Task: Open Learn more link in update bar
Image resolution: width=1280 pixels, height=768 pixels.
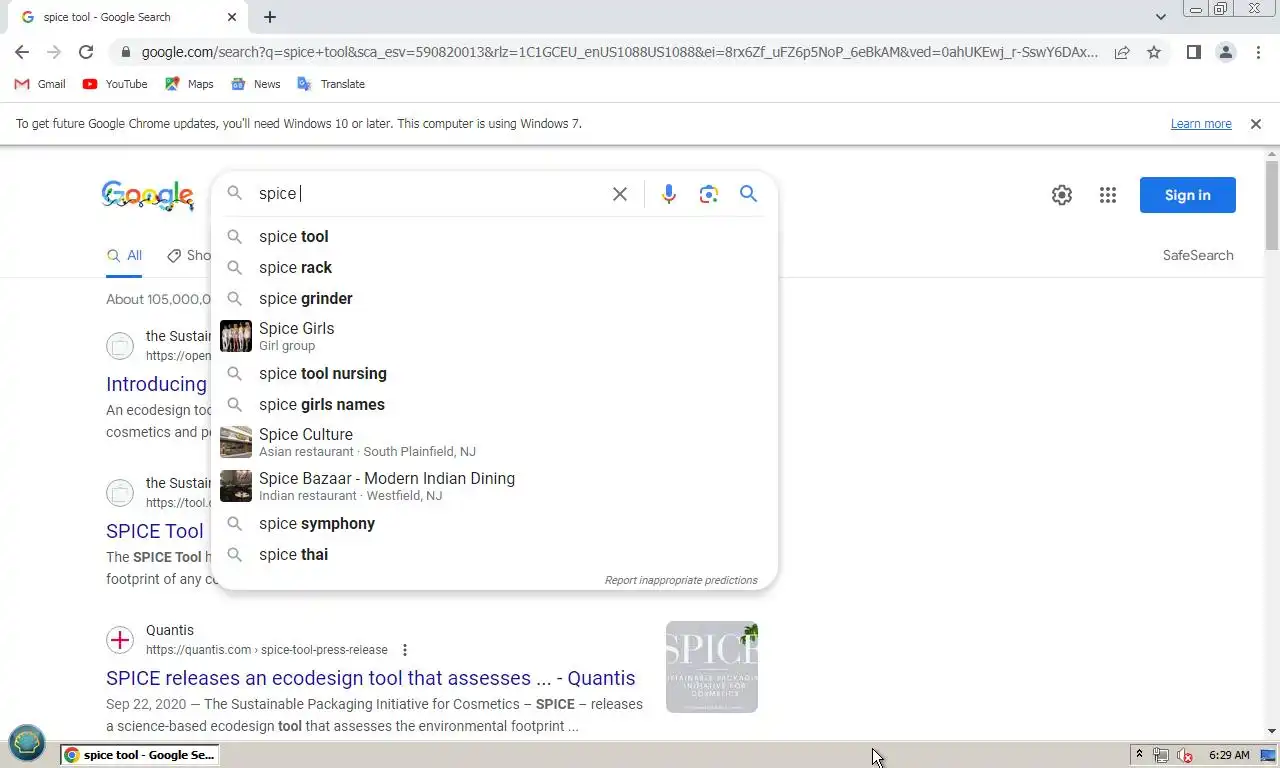Action: [x=1201, y=124]
